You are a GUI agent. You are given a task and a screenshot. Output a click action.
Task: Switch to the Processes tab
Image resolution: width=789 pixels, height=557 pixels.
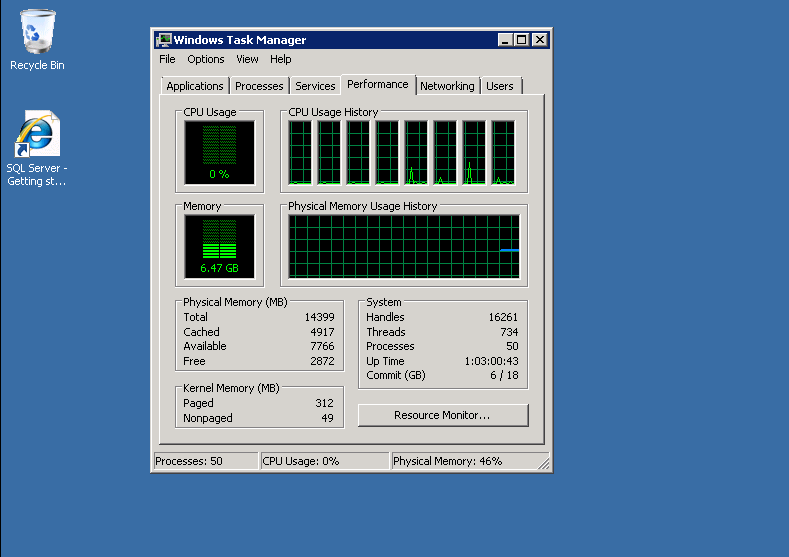pos(259,86)
